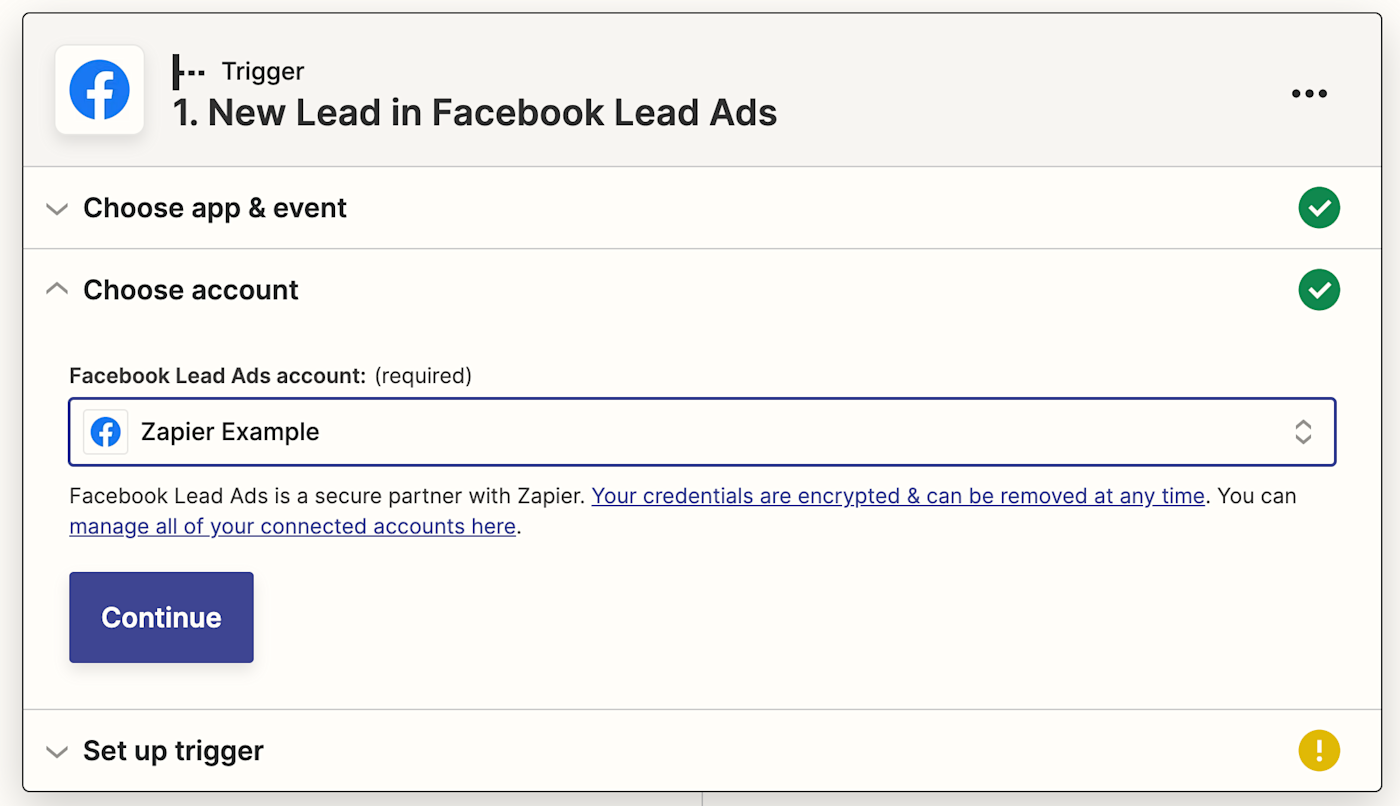The height and width of the screenshot is (806, 1400).
Task: Expand Set up trigger chevron
Action: point(58,751)
